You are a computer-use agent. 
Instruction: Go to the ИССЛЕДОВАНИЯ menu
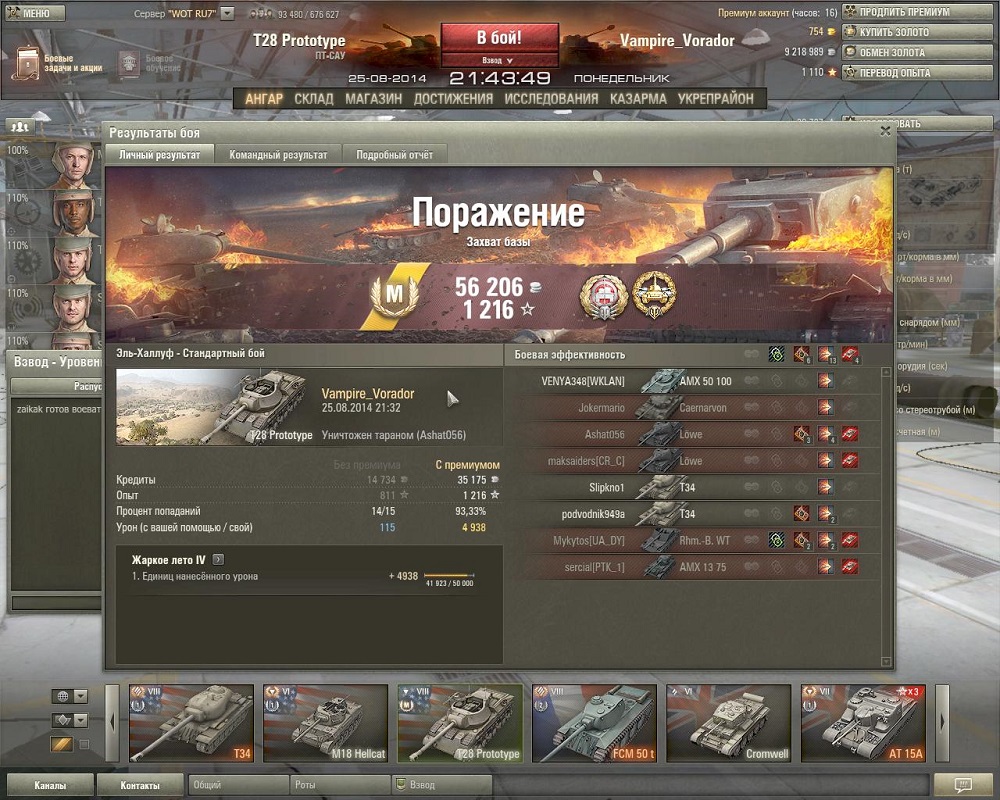pos(551,98)
